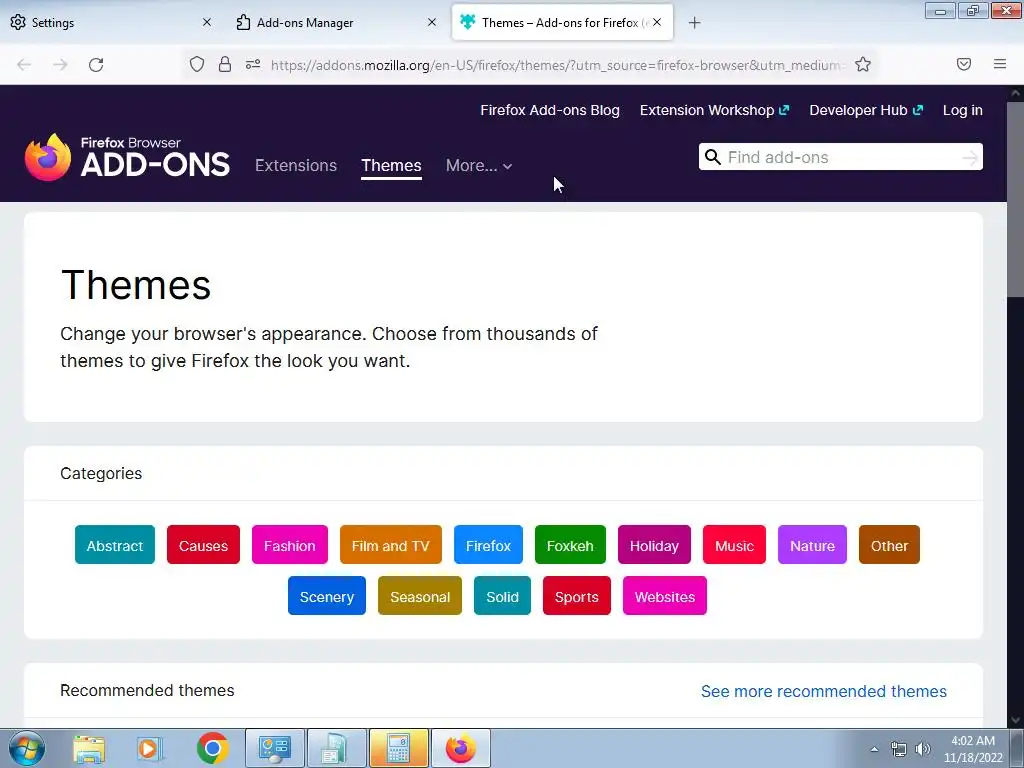Open the Themes navigation link
1024x768 pixels.
tap(391, 166)
